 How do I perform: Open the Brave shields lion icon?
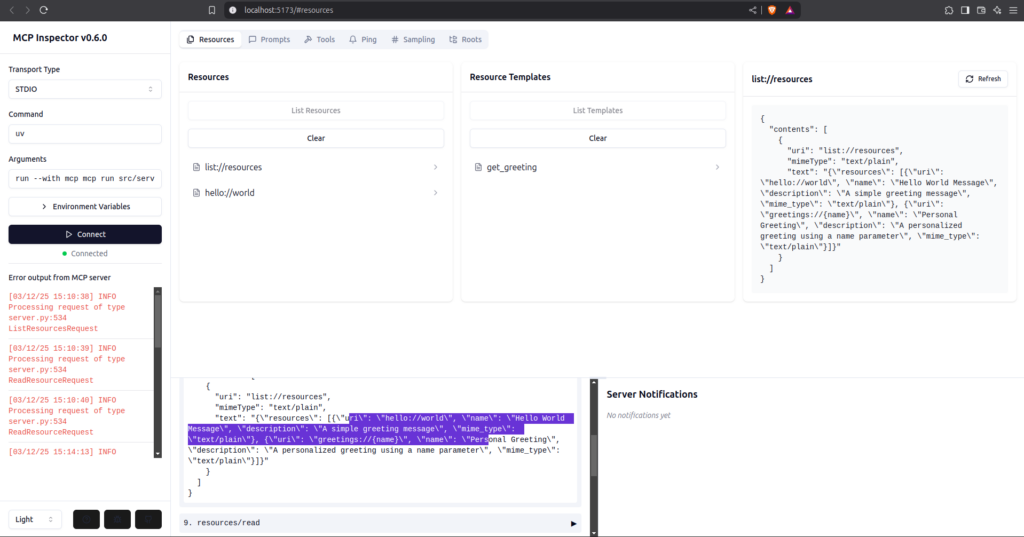(x=772, y=10)
